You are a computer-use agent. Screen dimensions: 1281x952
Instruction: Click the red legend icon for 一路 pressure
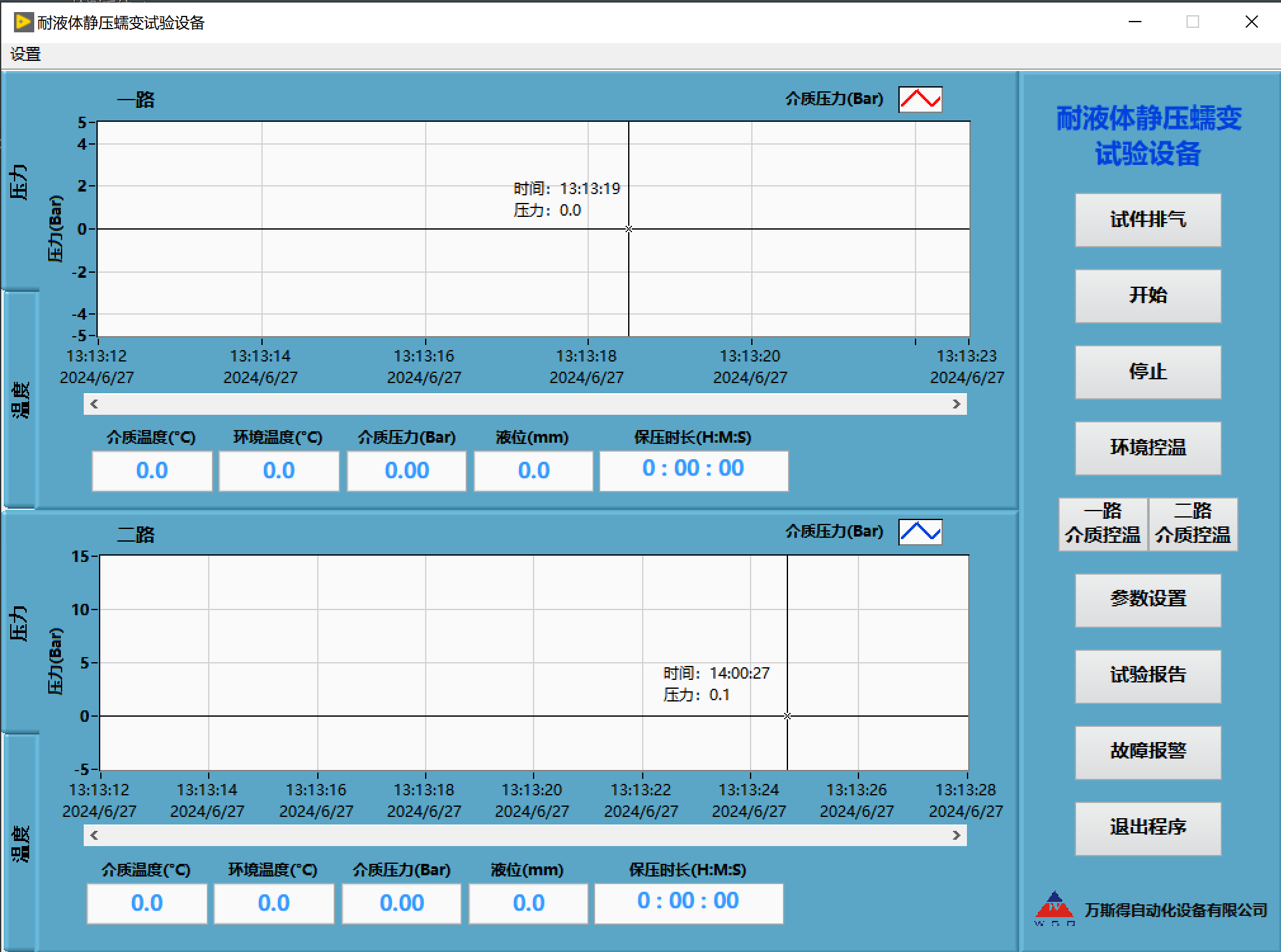click(x=920, y=100)
